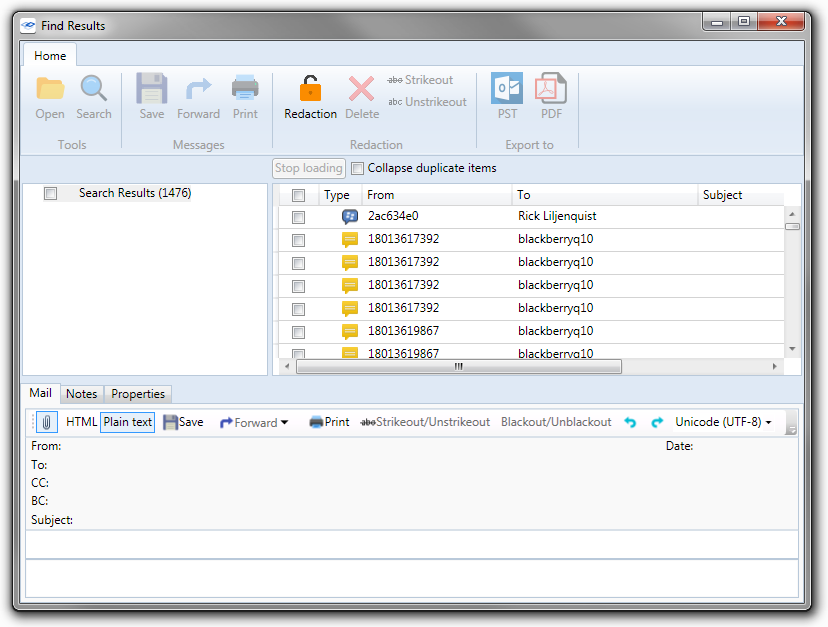Click the Export to PST icon

click(x=507, y=90)
